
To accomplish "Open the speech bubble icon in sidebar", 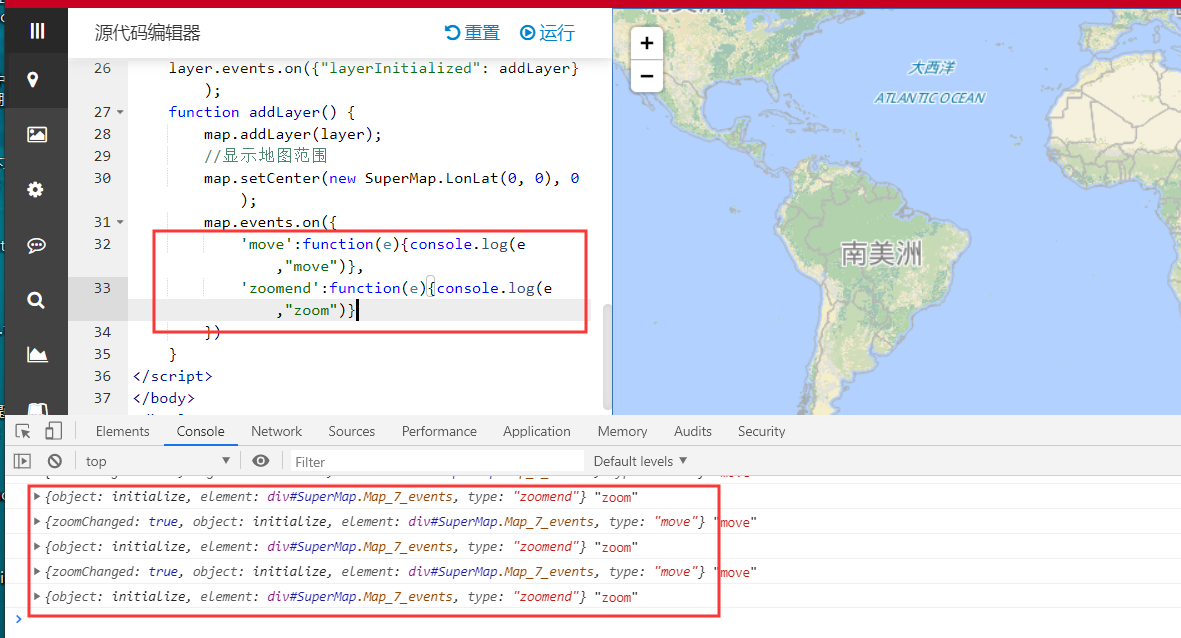I will coord(36,245).
